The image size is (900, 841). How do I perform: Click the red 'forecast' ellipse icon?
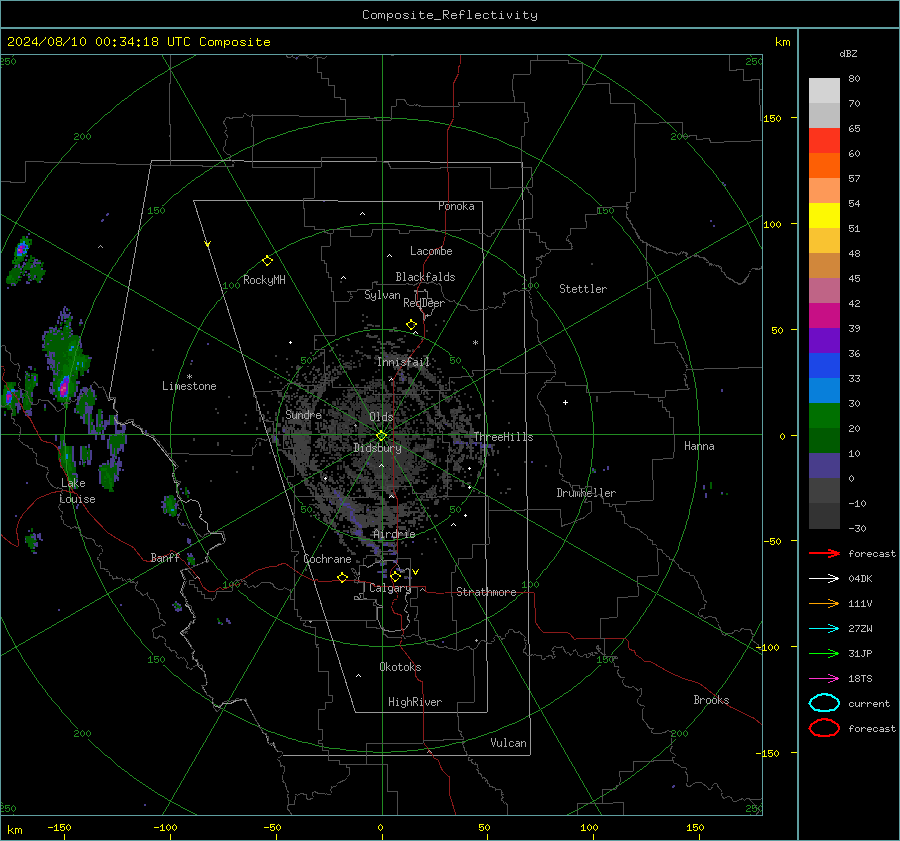824,728
